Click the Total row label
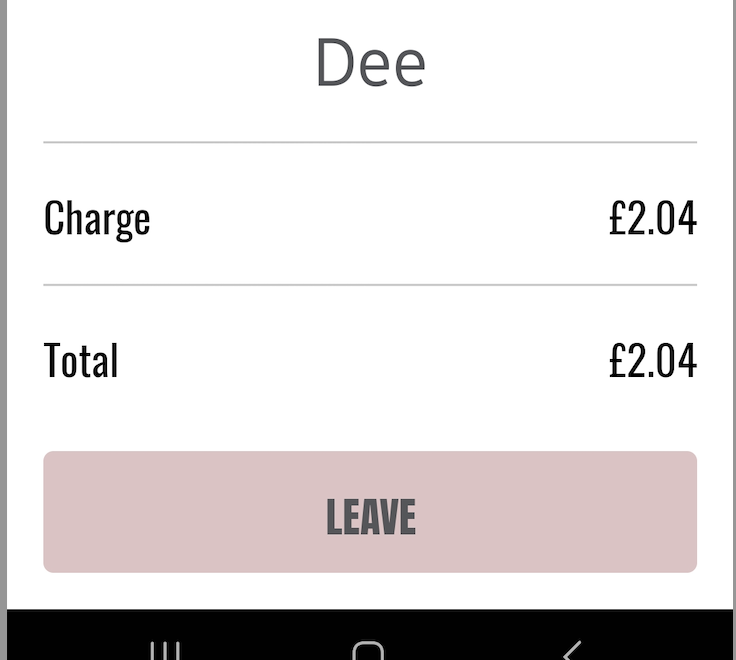 pos(81,360)
